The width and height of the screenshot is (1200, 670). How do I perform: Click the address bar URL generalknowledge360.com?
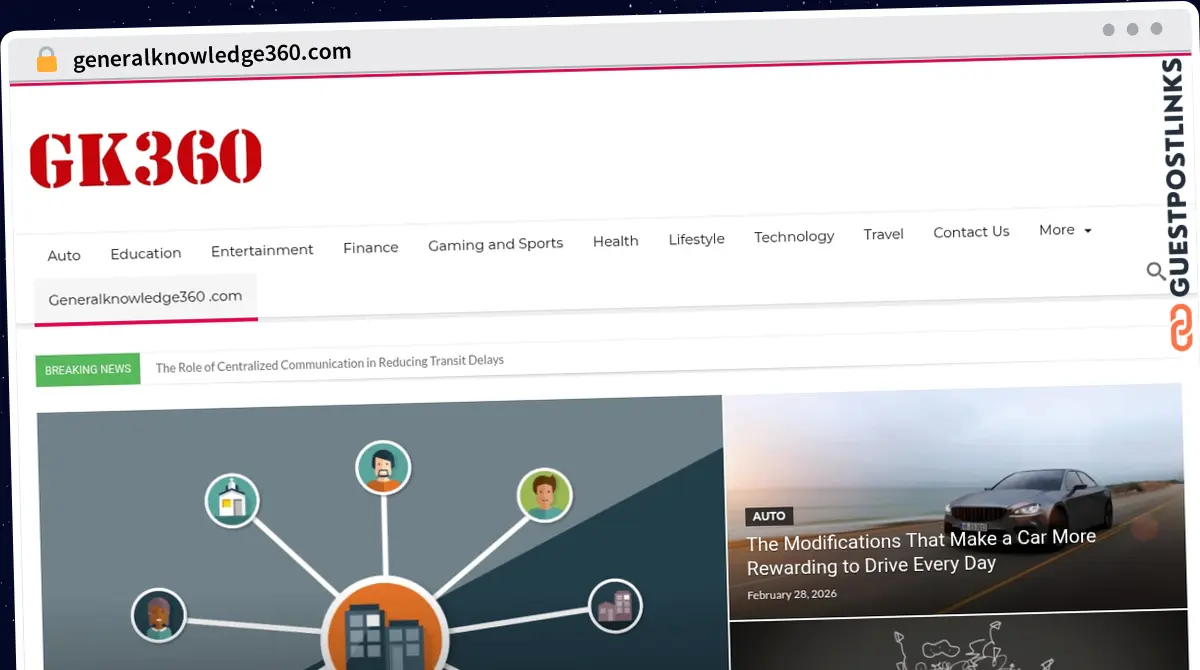(212, 55)
